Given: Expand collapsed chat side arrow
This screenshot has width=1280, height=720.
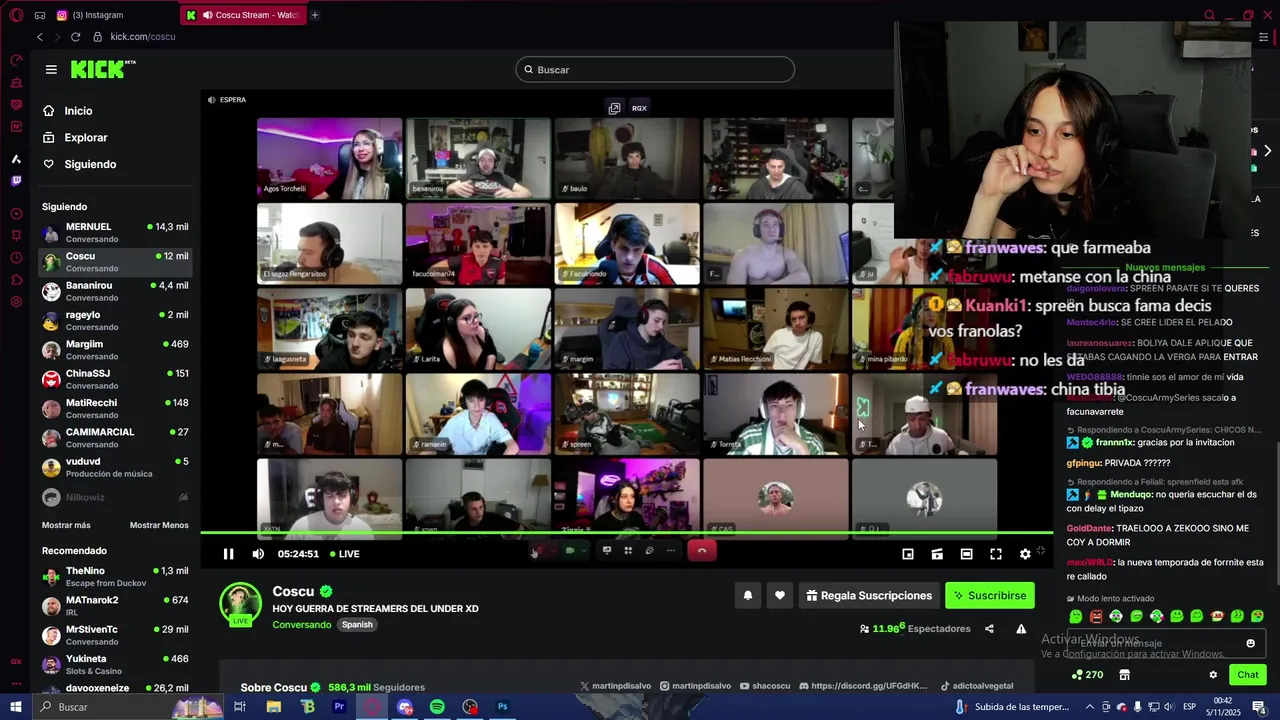Looking at the screenshot, I should (1267, 151).
